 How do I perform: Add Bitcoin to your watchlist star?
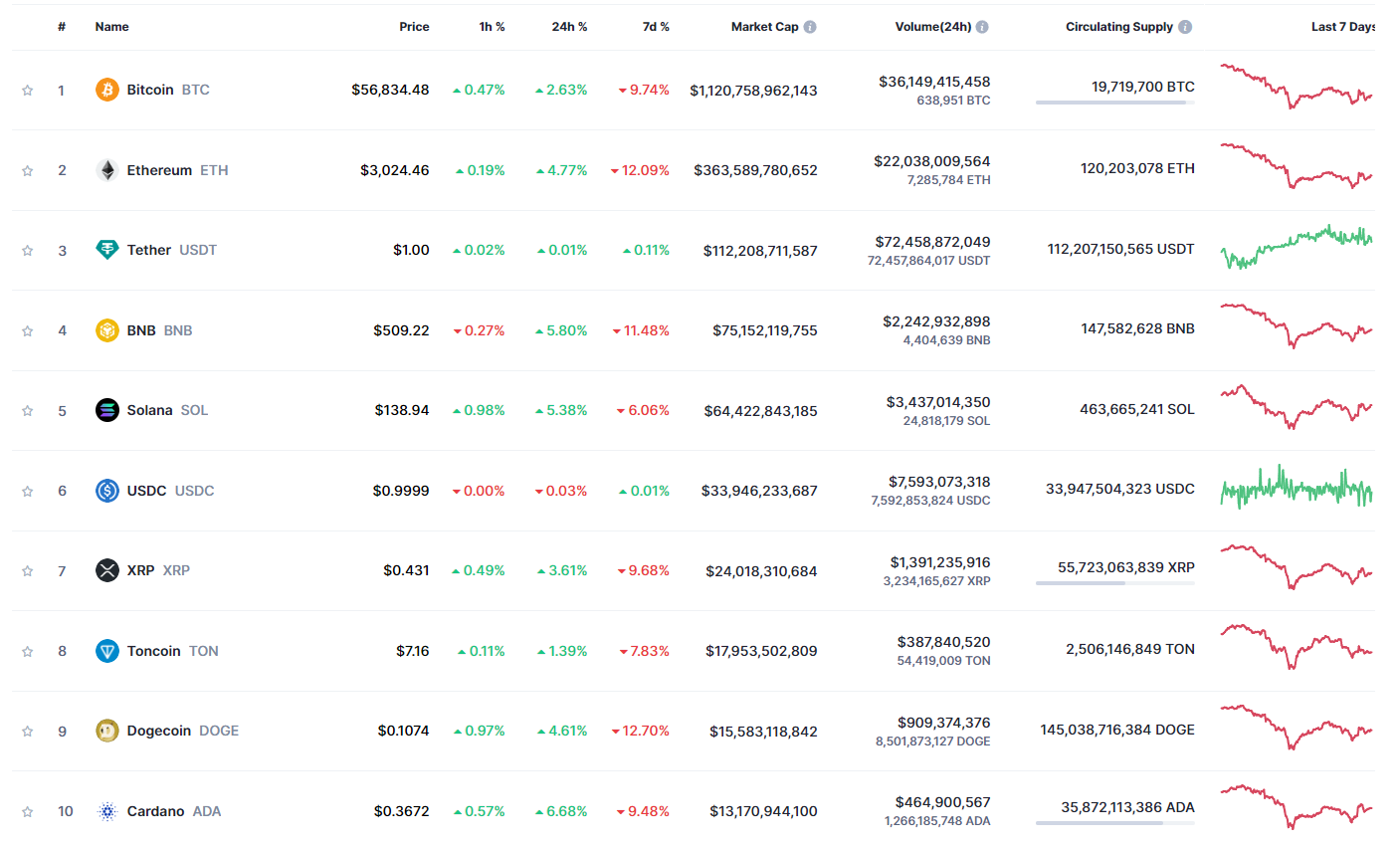click(x=27, y=90)
